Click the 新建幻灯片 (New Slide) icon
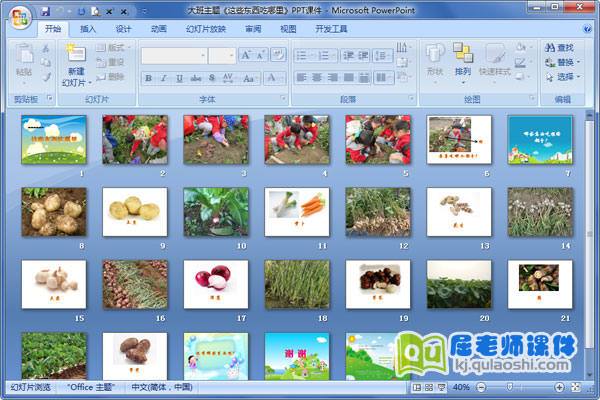Image resolution: width=600 pixels, height=400 pixels. [x=75, y=55]
